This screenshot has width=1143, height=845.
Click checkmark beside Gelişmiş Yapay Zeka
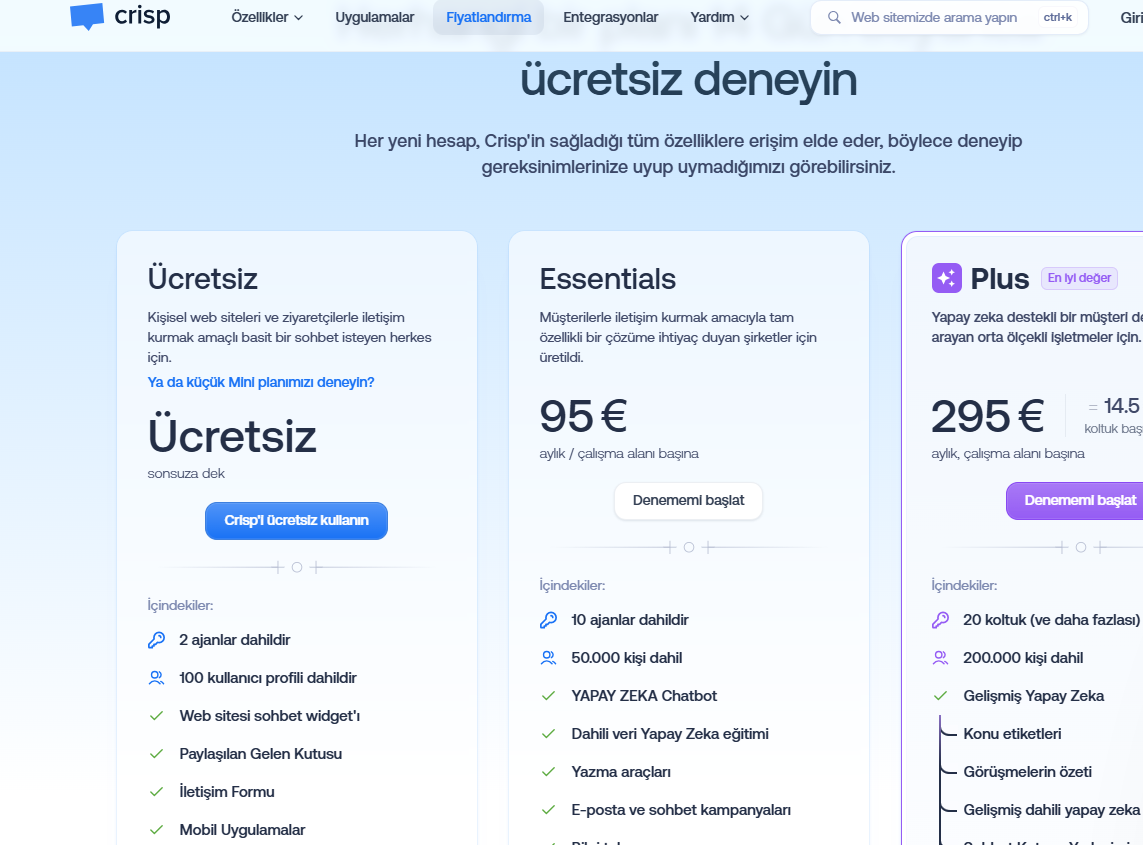(940, 696)
